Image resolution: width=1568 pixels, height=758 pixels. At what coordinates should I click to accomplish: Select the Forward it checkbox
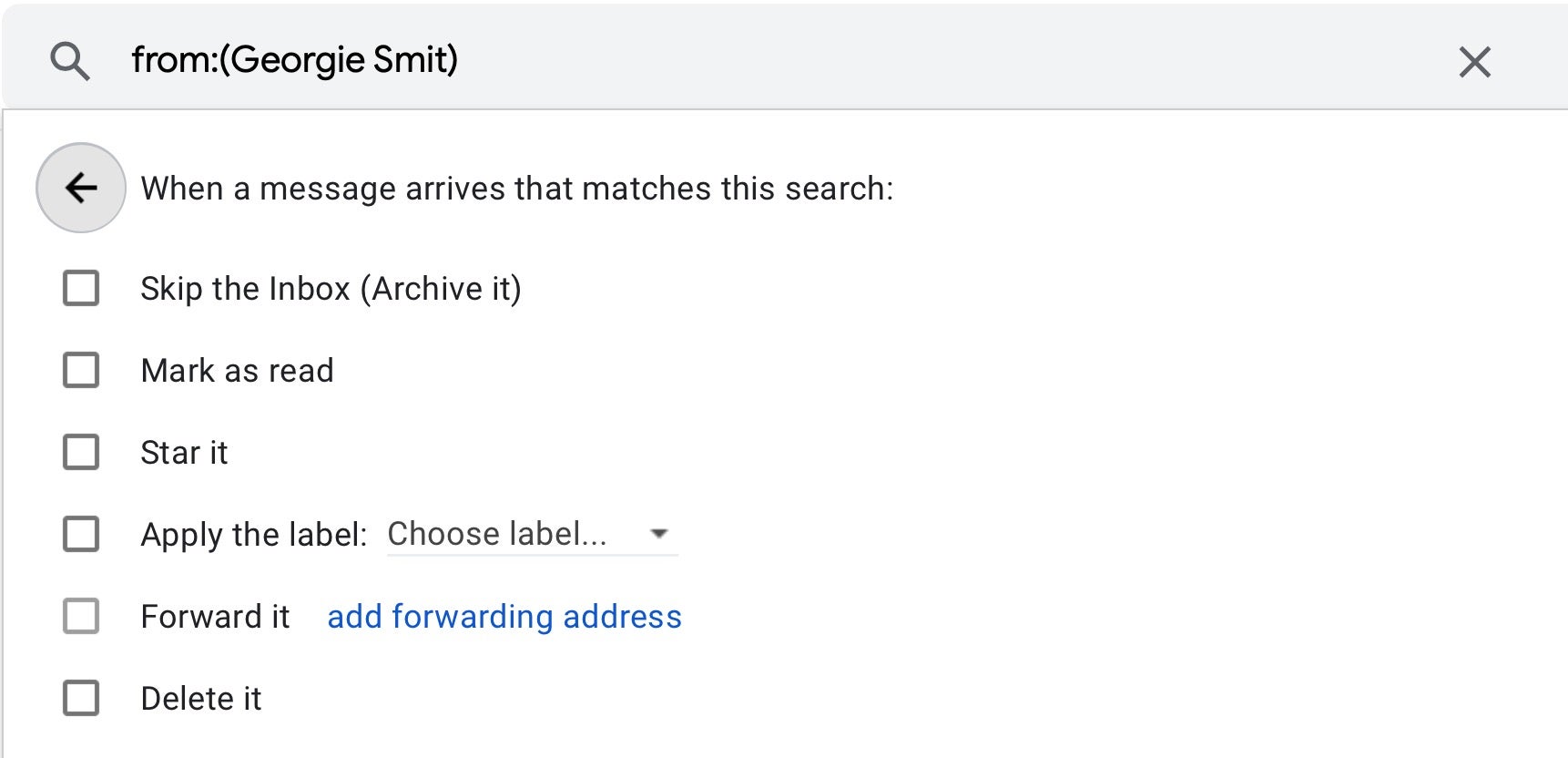point(81,616)
